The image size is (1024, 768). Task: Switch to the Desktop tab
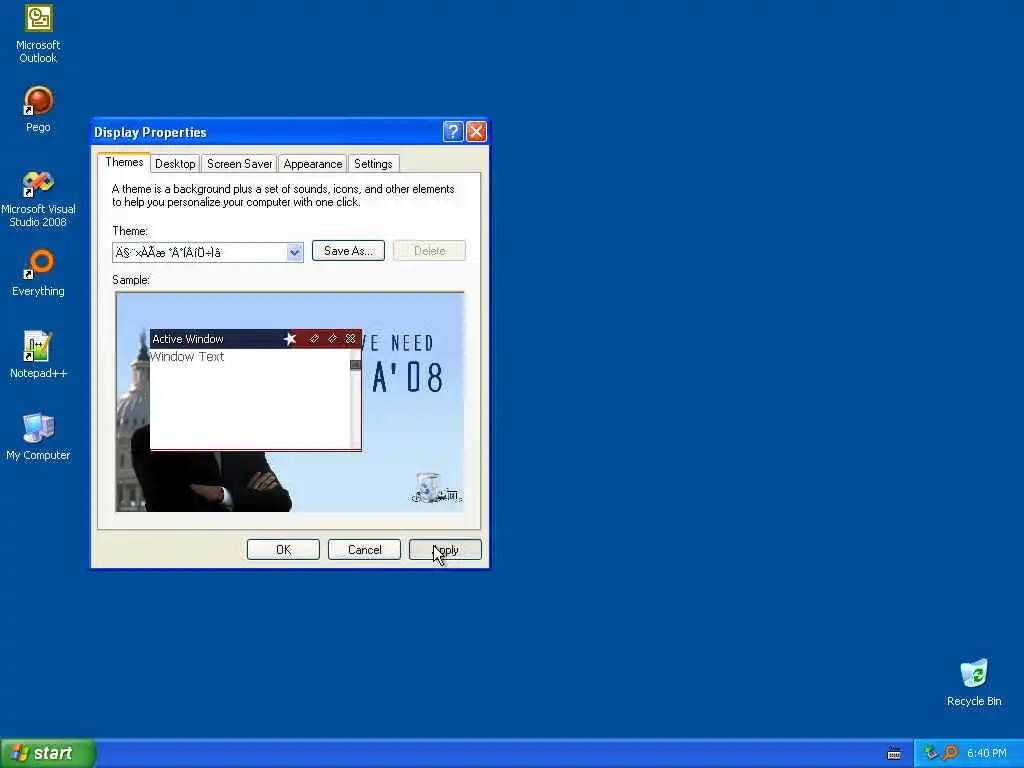(175, 164)
